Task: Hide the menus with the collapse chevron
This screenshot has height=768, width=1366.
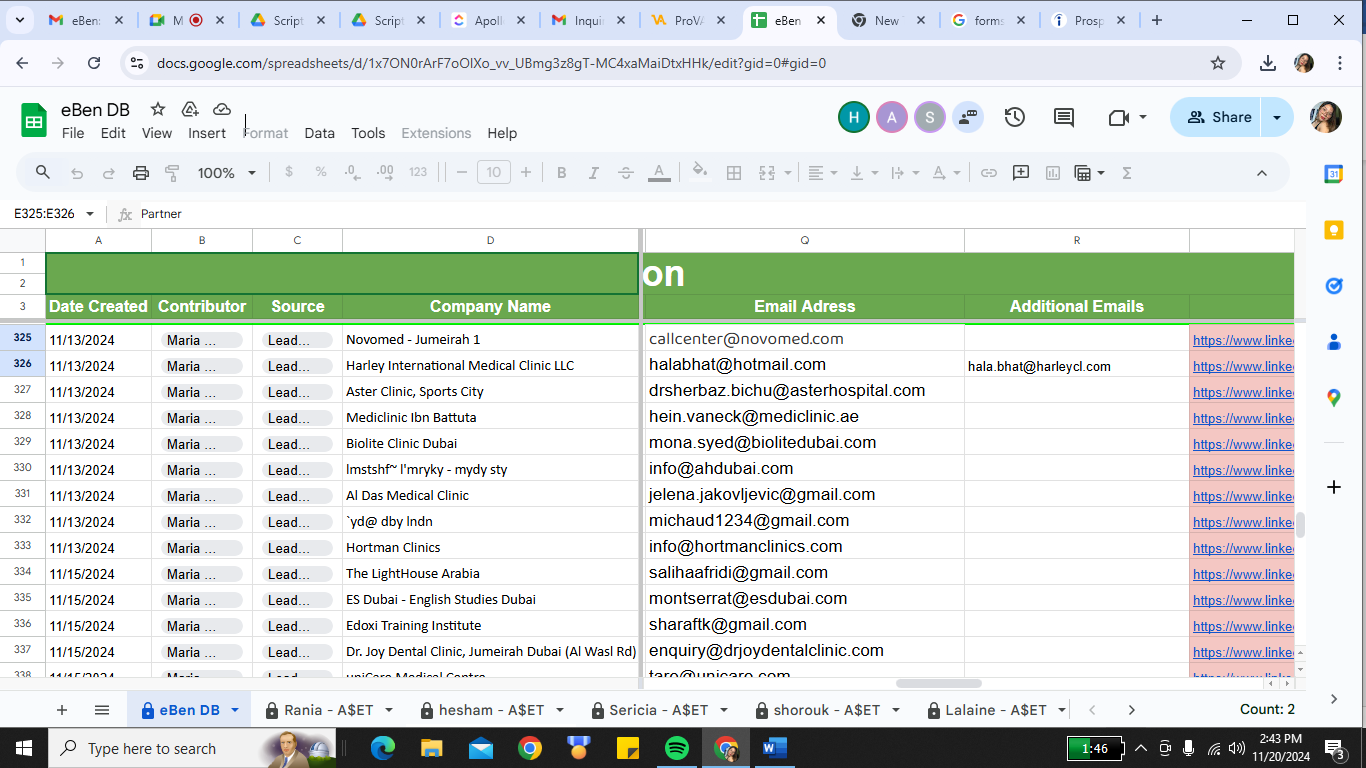Action: 1262,173
